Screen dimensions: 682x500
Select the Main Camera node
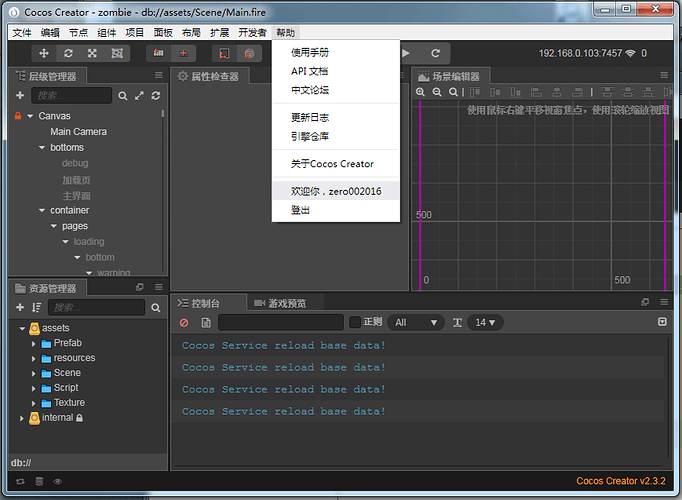point(78,131)
